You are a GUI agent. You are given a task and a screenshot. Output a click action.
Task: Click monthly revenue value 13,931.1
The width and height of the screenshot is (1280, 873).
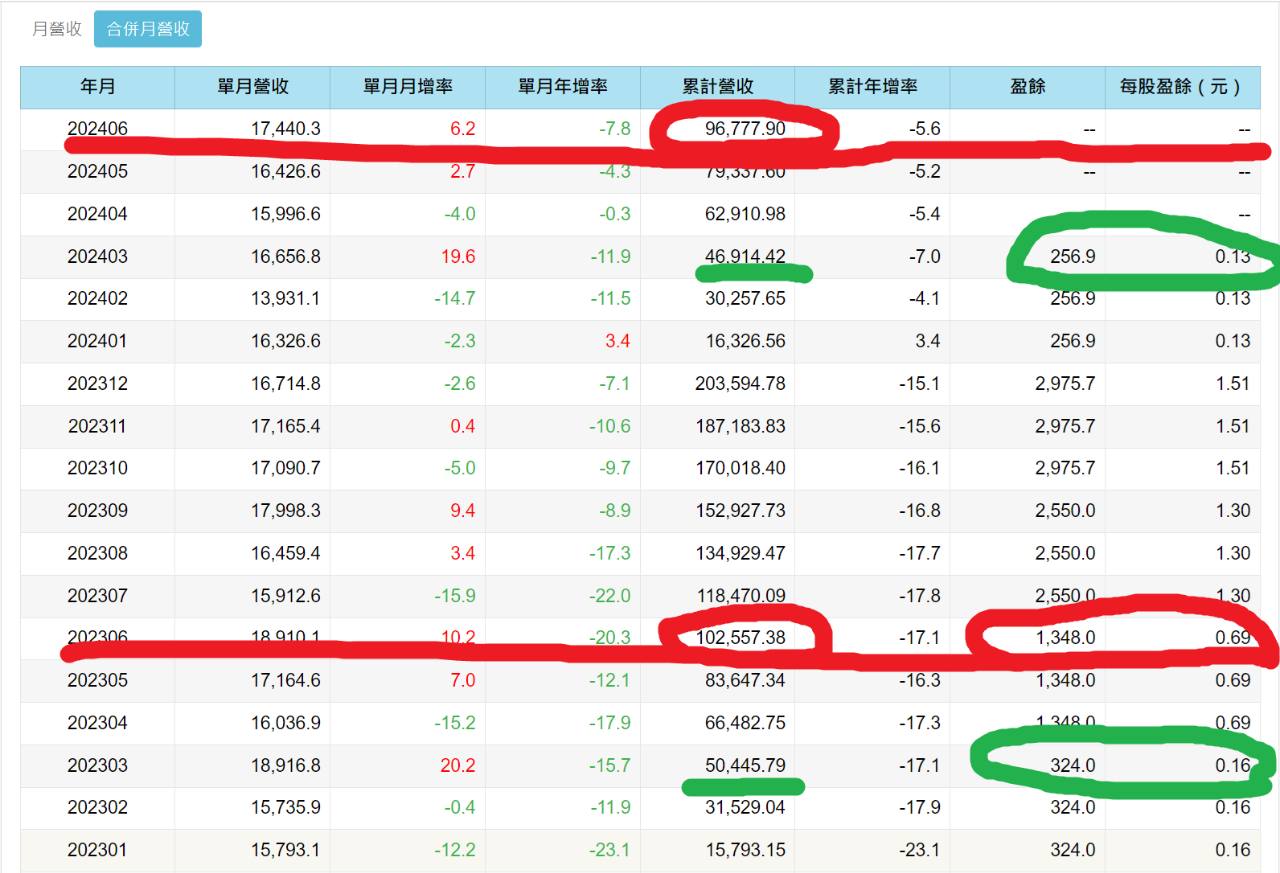[286, 298]
